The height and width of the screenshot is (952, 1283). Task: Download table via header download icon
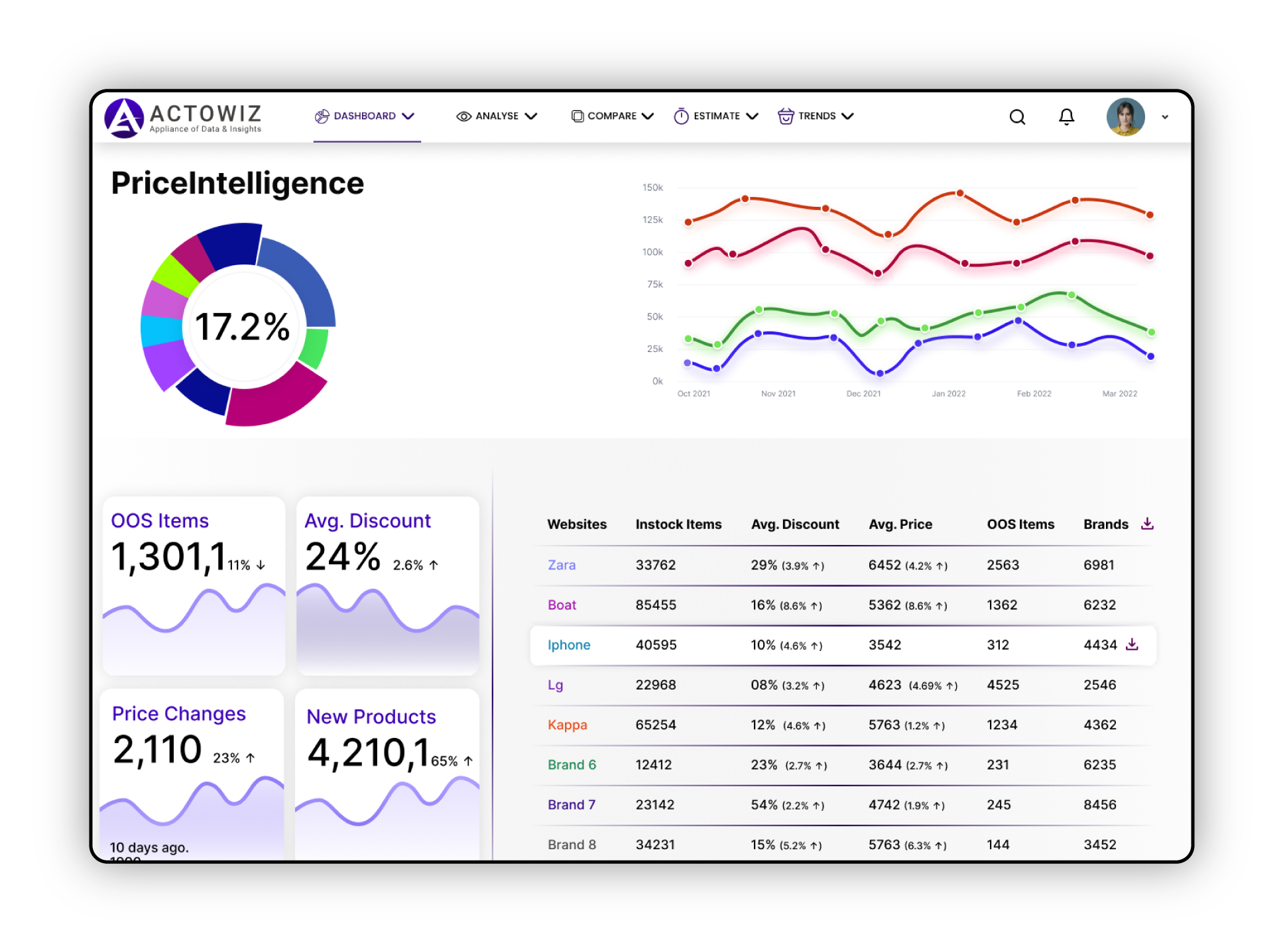[x=1147, y=524]
